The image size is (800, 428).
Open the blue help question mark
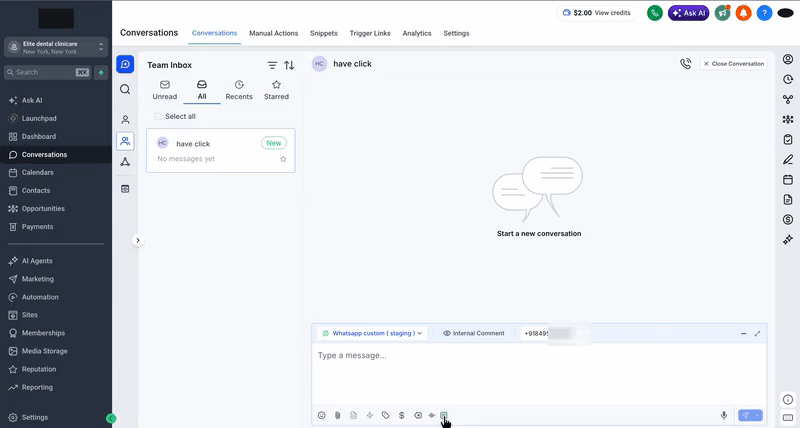tap(764, 13)
